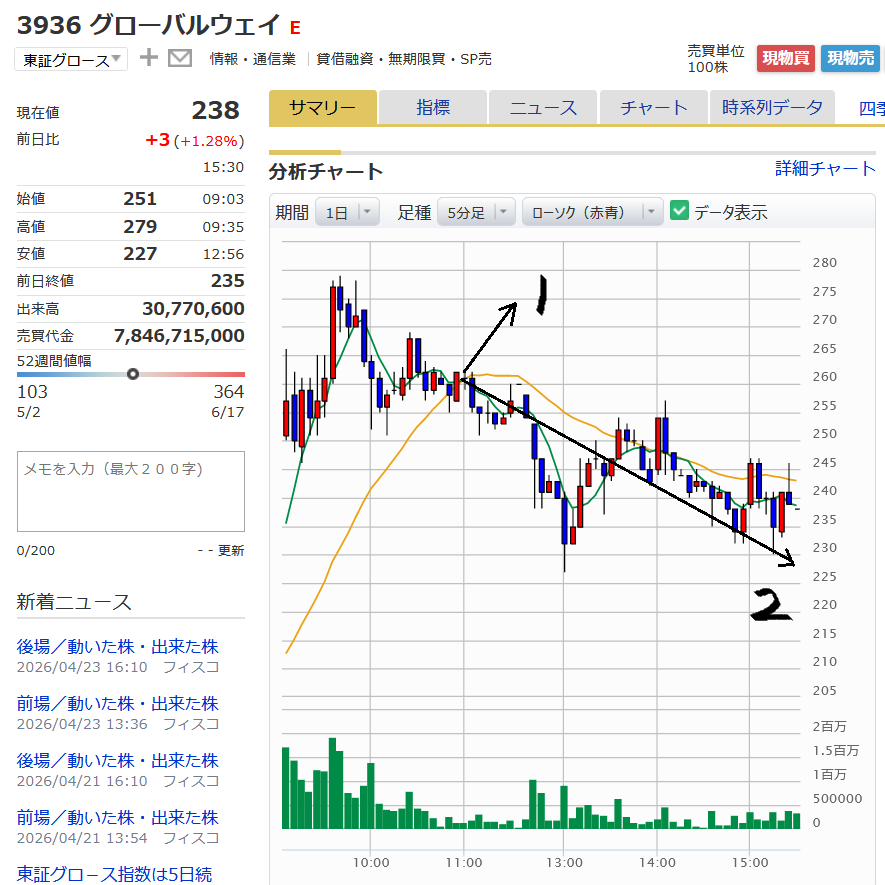The height and width of the screenshot is (885, 885).
Task: Toggle the データ表示 checkbox
Action: pyautogui.click(x=680, y=212)
